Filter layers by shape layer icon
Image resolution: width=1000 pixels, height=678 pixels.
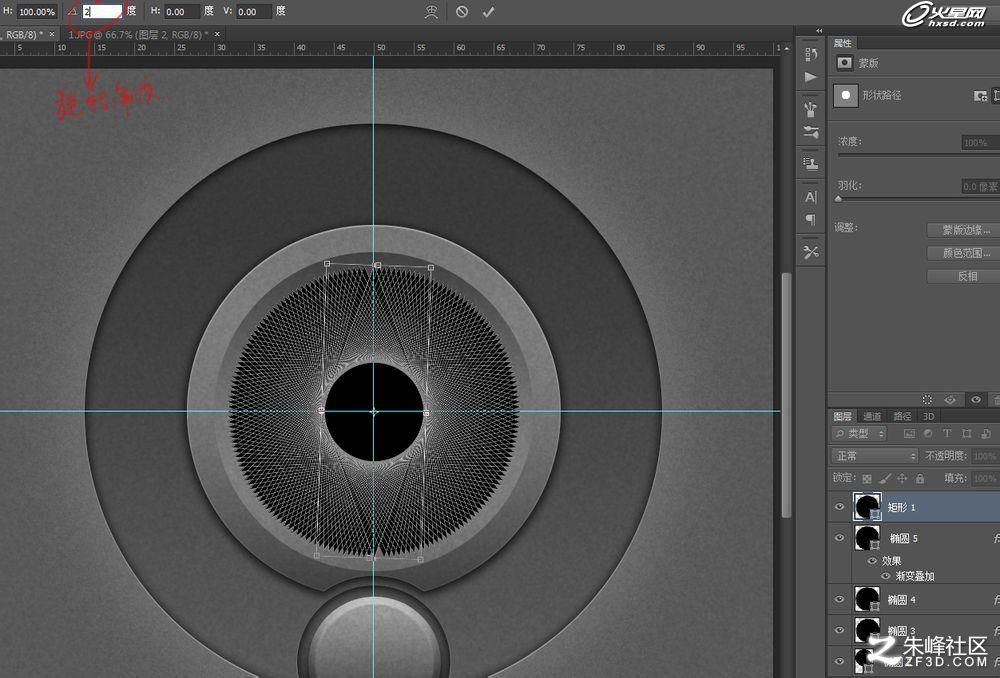pos(967,434)
